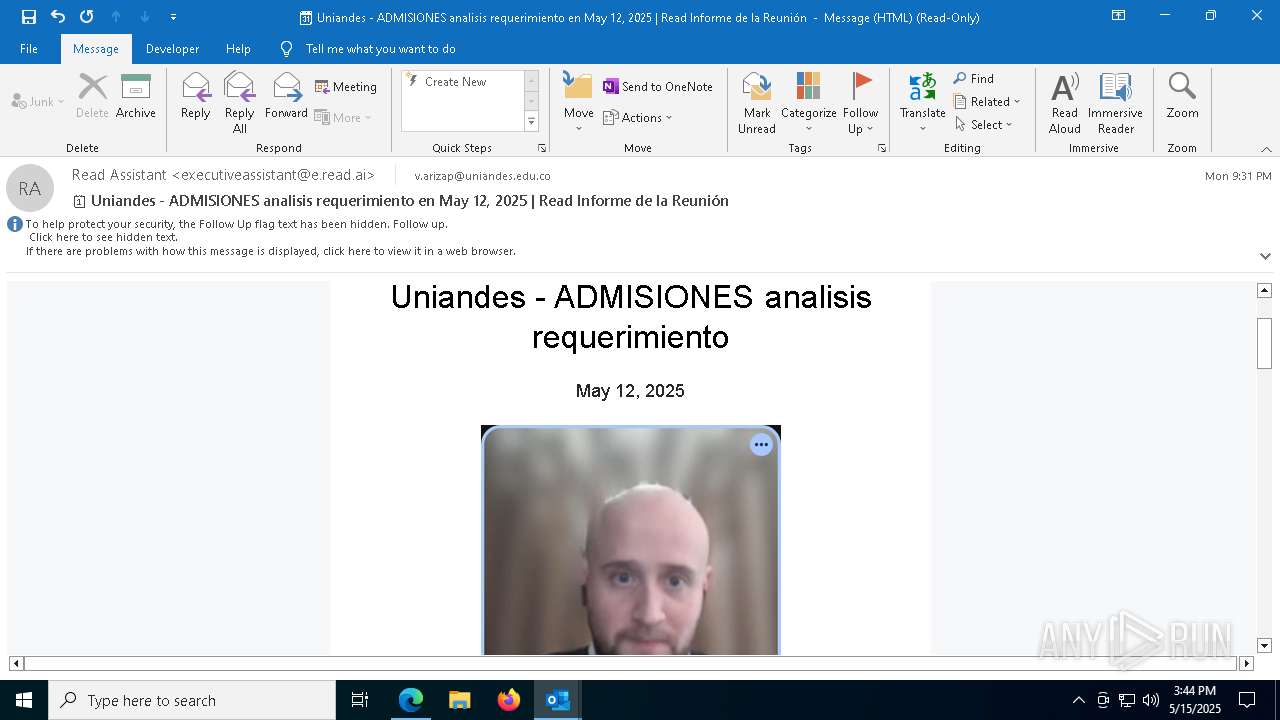The height and width of the screenshot is (720, 1280).
Task: Click Reply All button
Action: (x=240, y=102)
